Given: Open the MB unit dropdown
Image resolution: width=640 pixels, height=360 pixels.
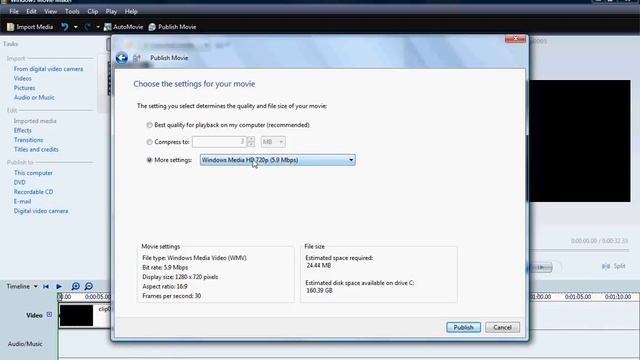Looking at the screenshot, I should pos(273,142).
